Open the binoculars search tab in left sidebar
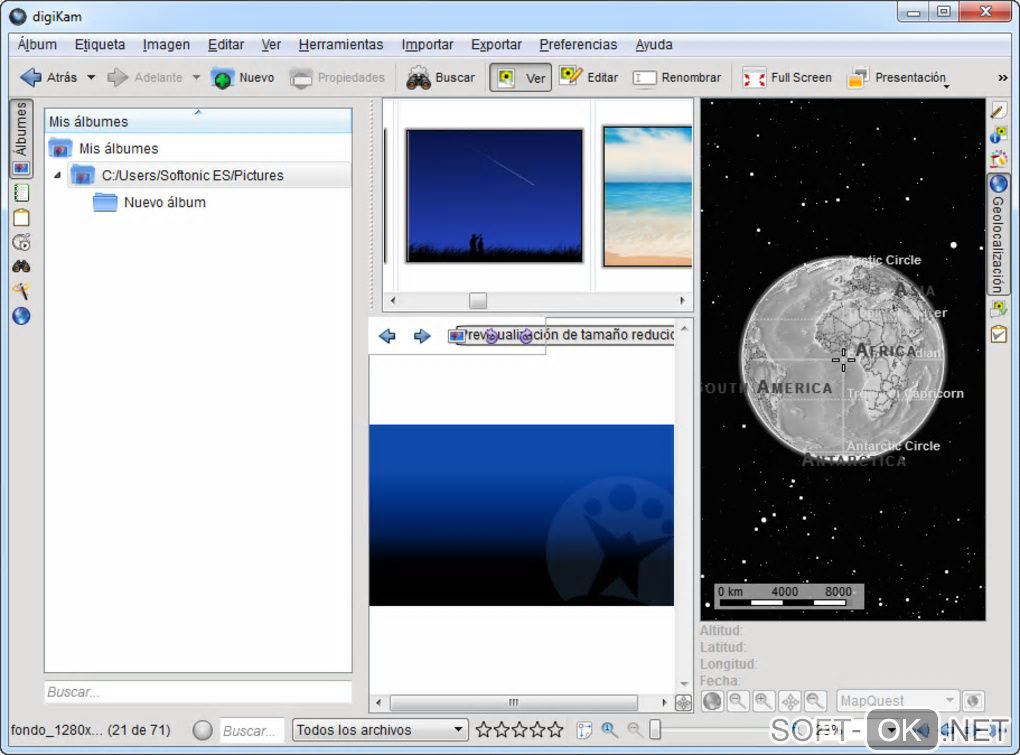Image resolution: width=1020 pixels, height=755 pixels. (x=21, y=266)
